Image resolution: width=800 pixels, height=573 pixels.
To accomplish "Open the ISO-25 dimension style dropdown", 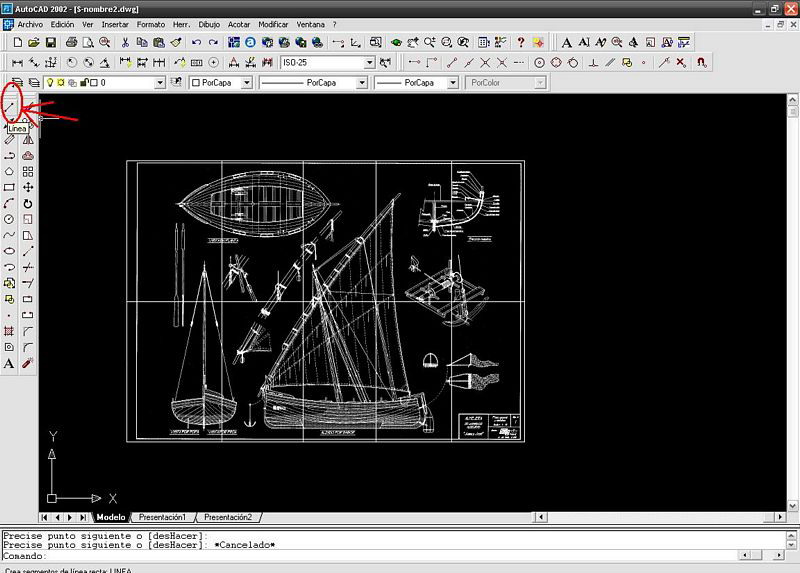I will point(370,63).
